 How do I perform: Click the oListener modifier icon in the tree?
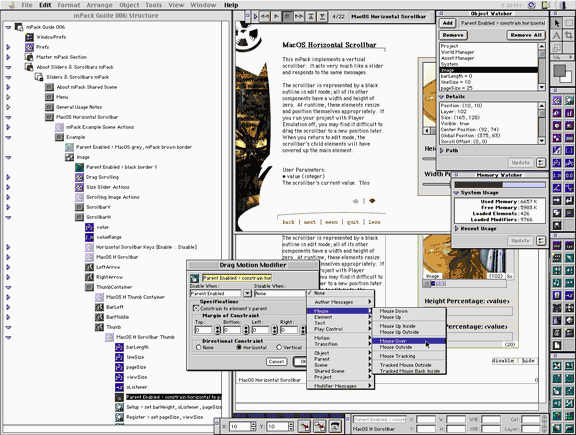[x=119, y=387]
